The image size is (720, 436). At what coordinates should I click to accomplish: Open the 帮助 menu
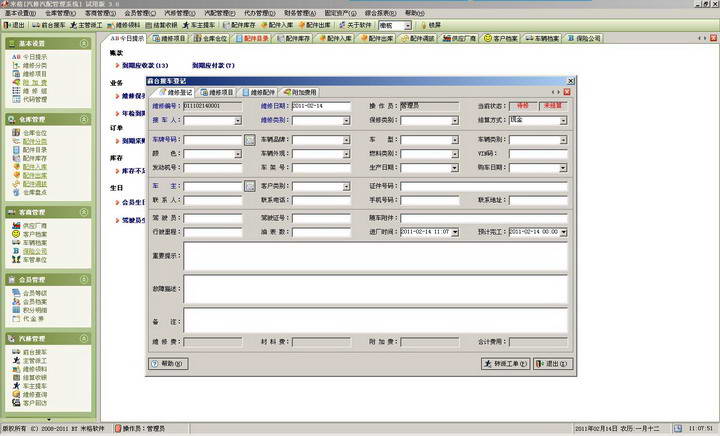(415, 13)
